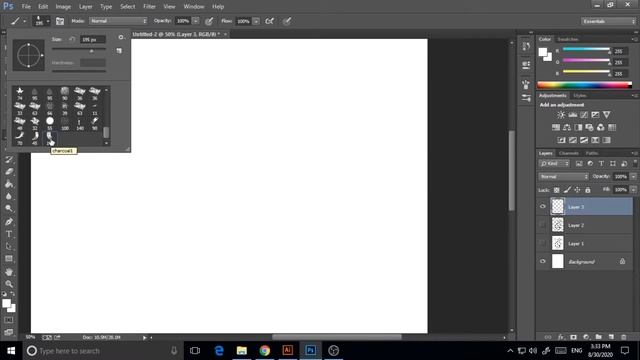The width and height of the screenshot is (640, 360).
Task: Switch to the Channels tab
Action: coord(569,153)
